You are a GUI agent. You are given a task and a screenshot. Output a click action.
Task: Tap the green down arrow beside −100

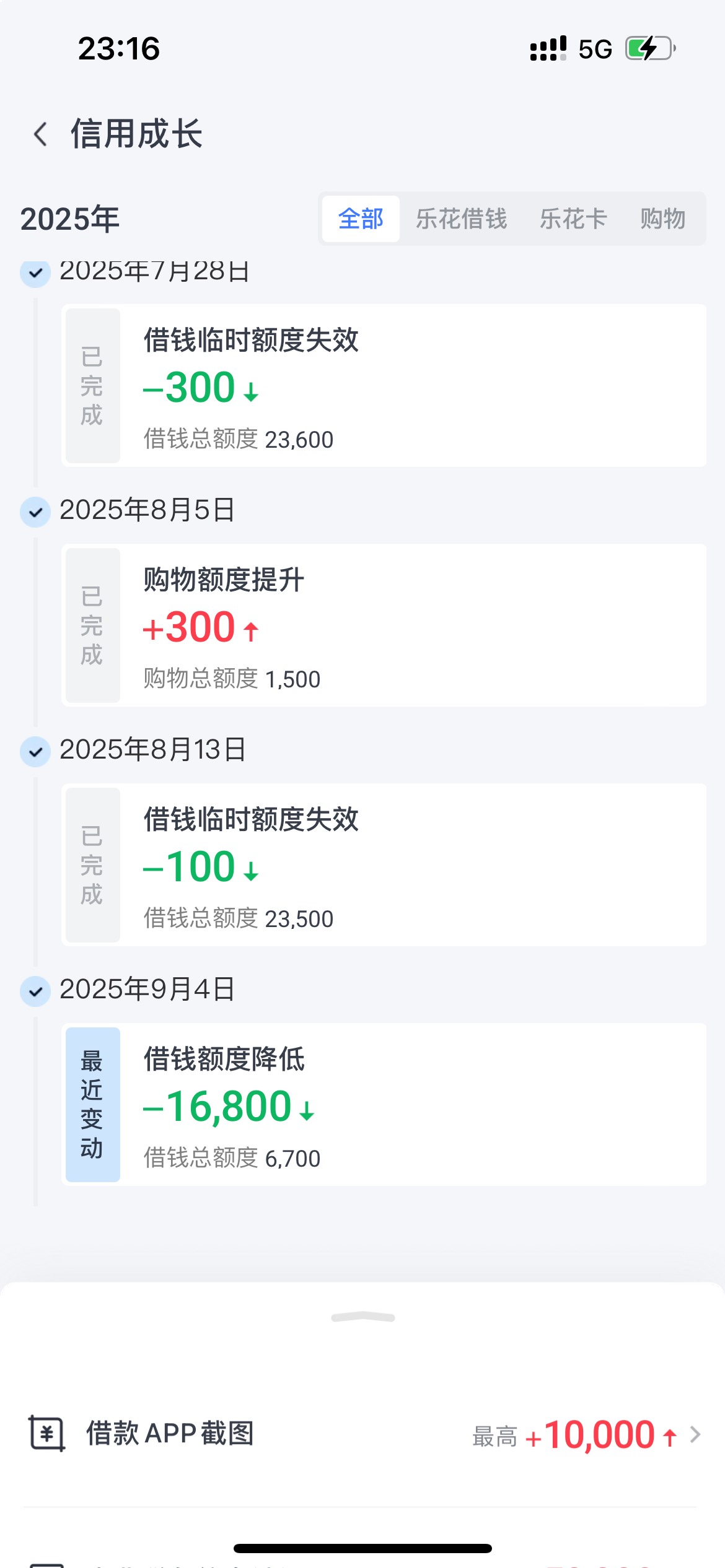coord(251,871)
